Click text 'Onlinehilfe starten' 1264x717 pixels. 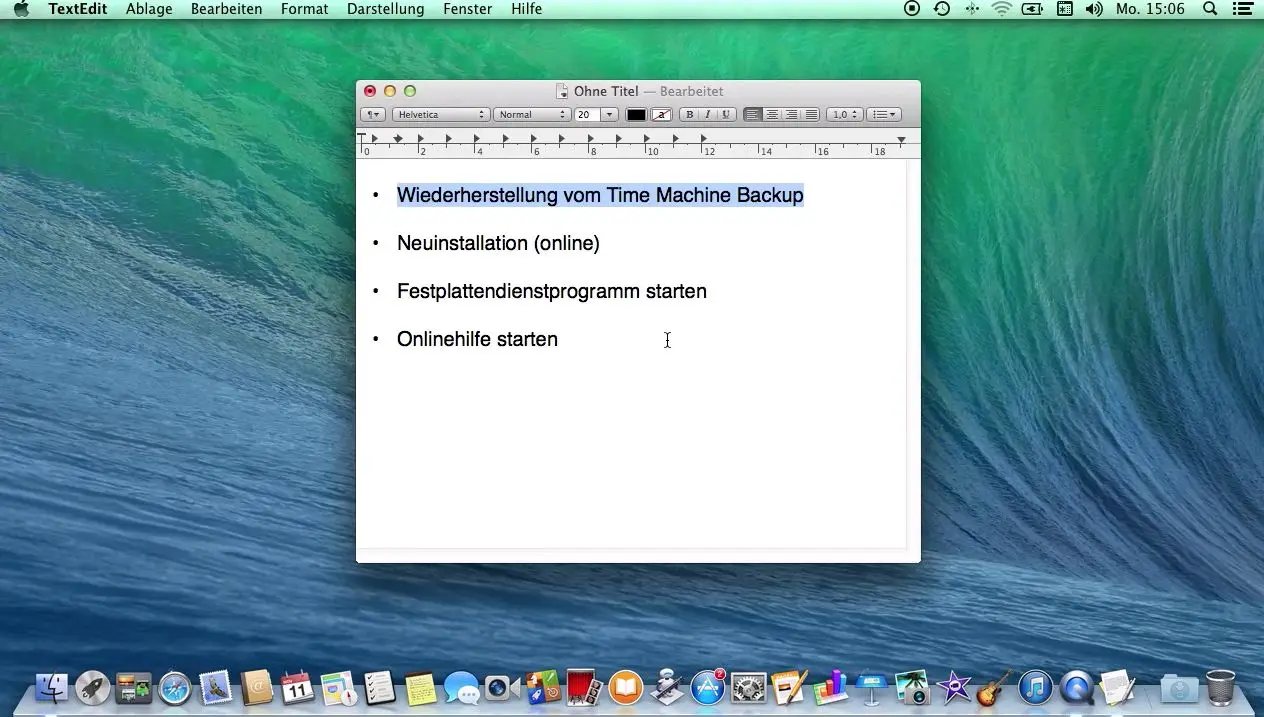477,339
